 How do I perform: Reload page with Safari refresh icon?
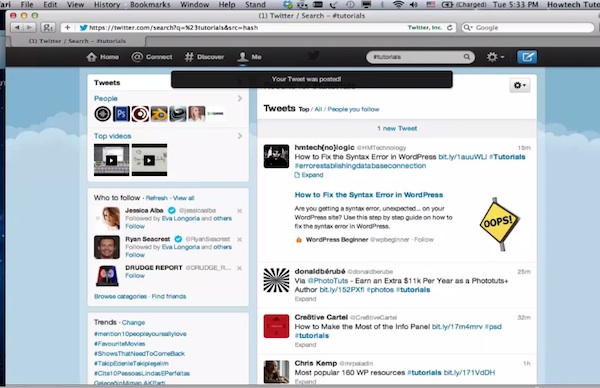pos(450,28)
